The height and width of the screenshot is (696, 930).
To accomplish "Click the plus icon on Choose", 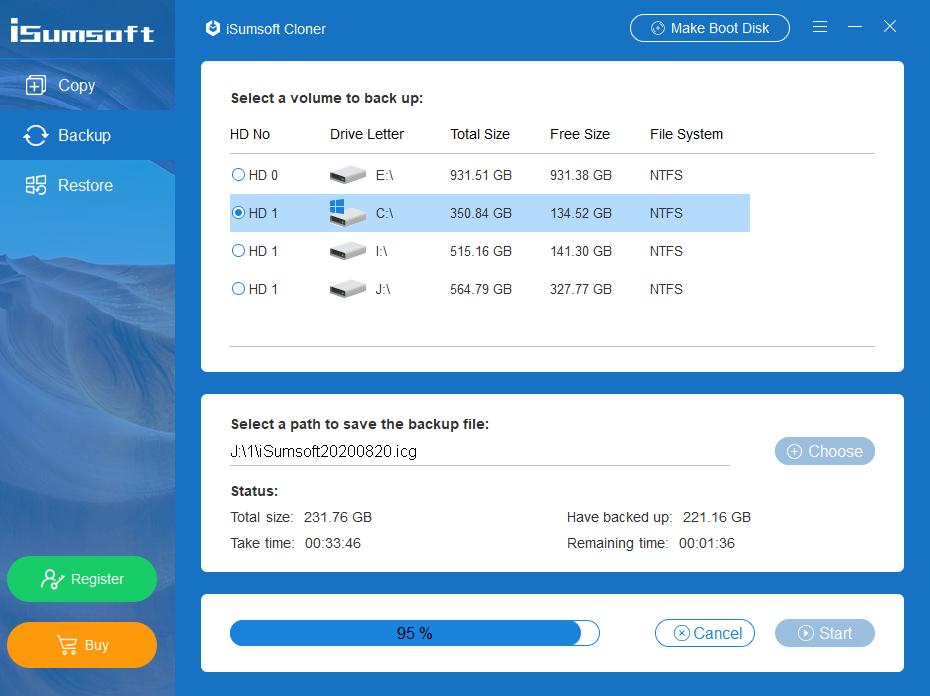I will 794,452.
